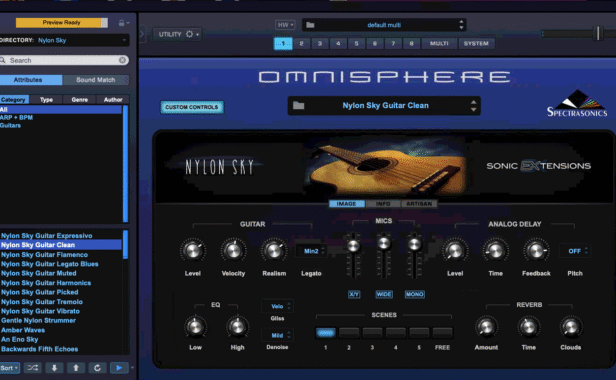616x380 pixels.
Task: Click into the Search field
Action: (63, 60)
